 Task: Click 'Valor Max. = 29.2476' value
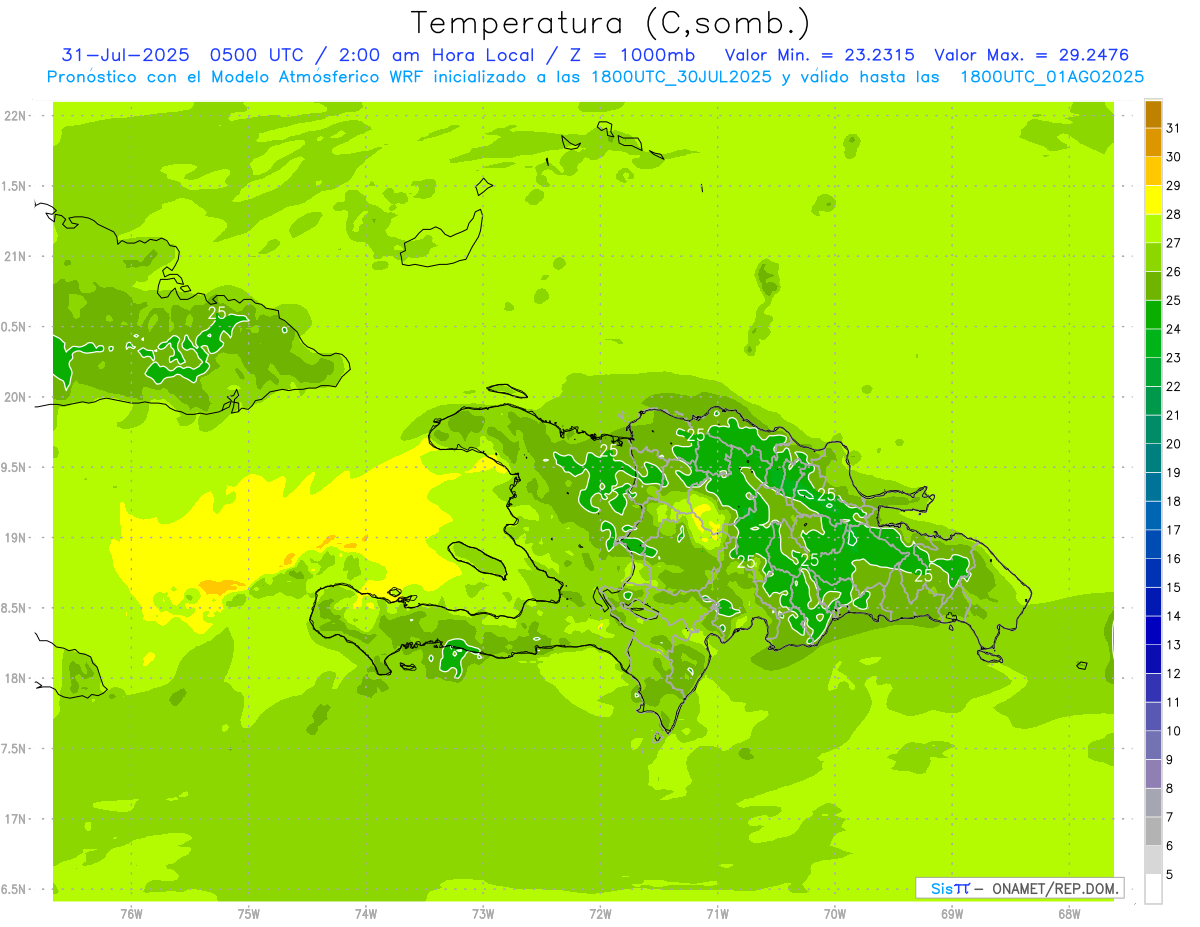click(1031, 55)
